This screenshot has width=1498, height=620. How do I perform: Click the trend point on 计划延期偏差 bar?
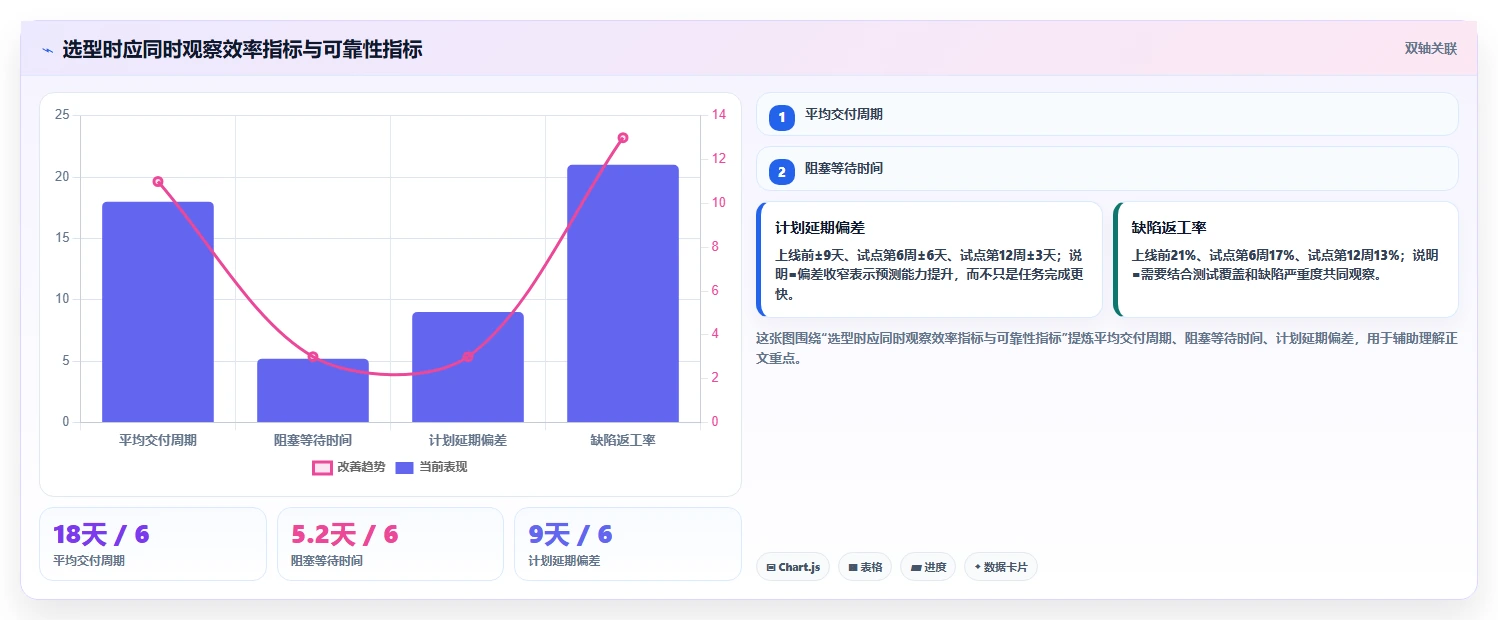pyautogui.click(x=468, y=357)
